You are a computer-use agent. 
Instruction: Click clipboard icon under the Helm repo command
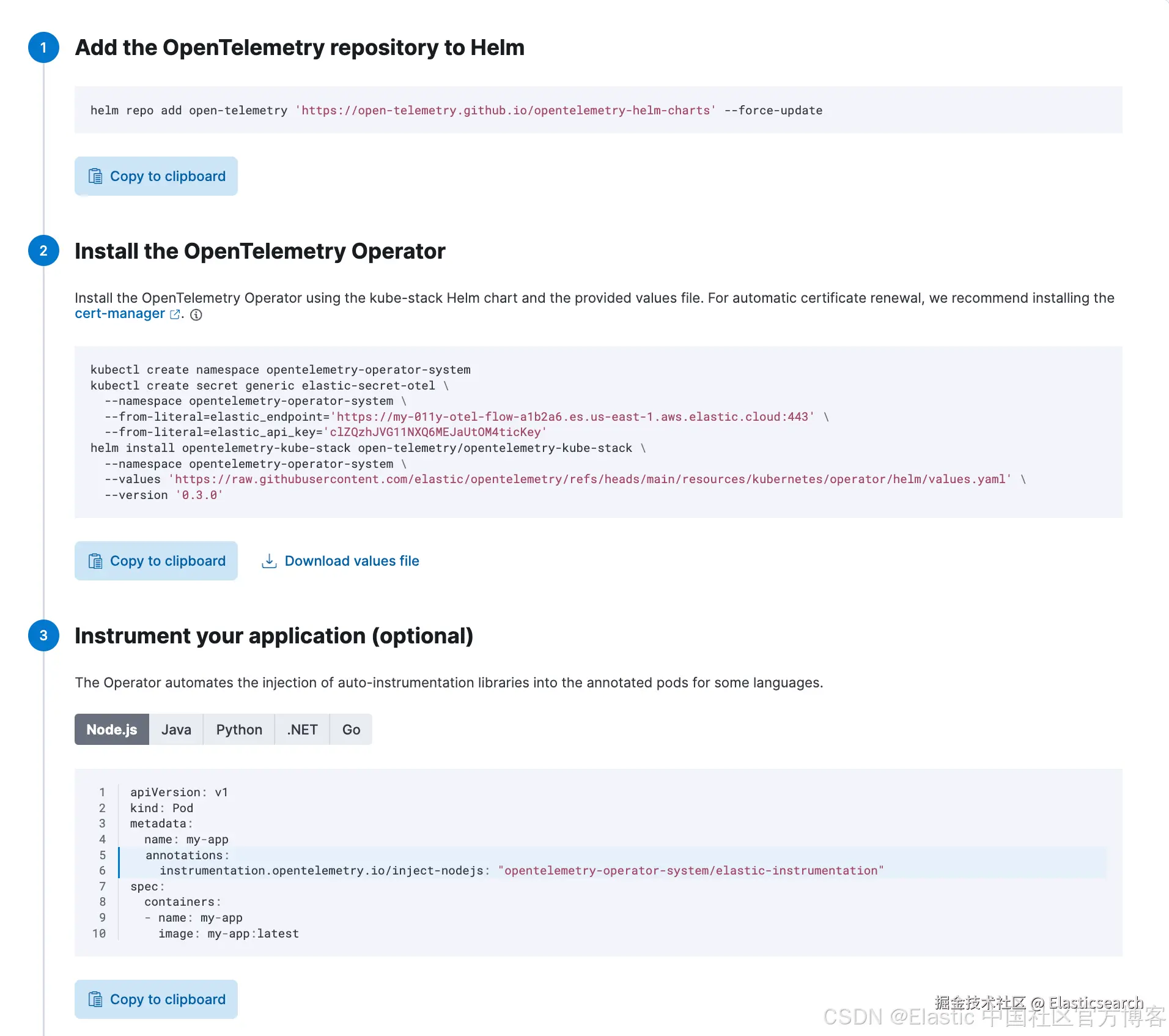[95, 176]
